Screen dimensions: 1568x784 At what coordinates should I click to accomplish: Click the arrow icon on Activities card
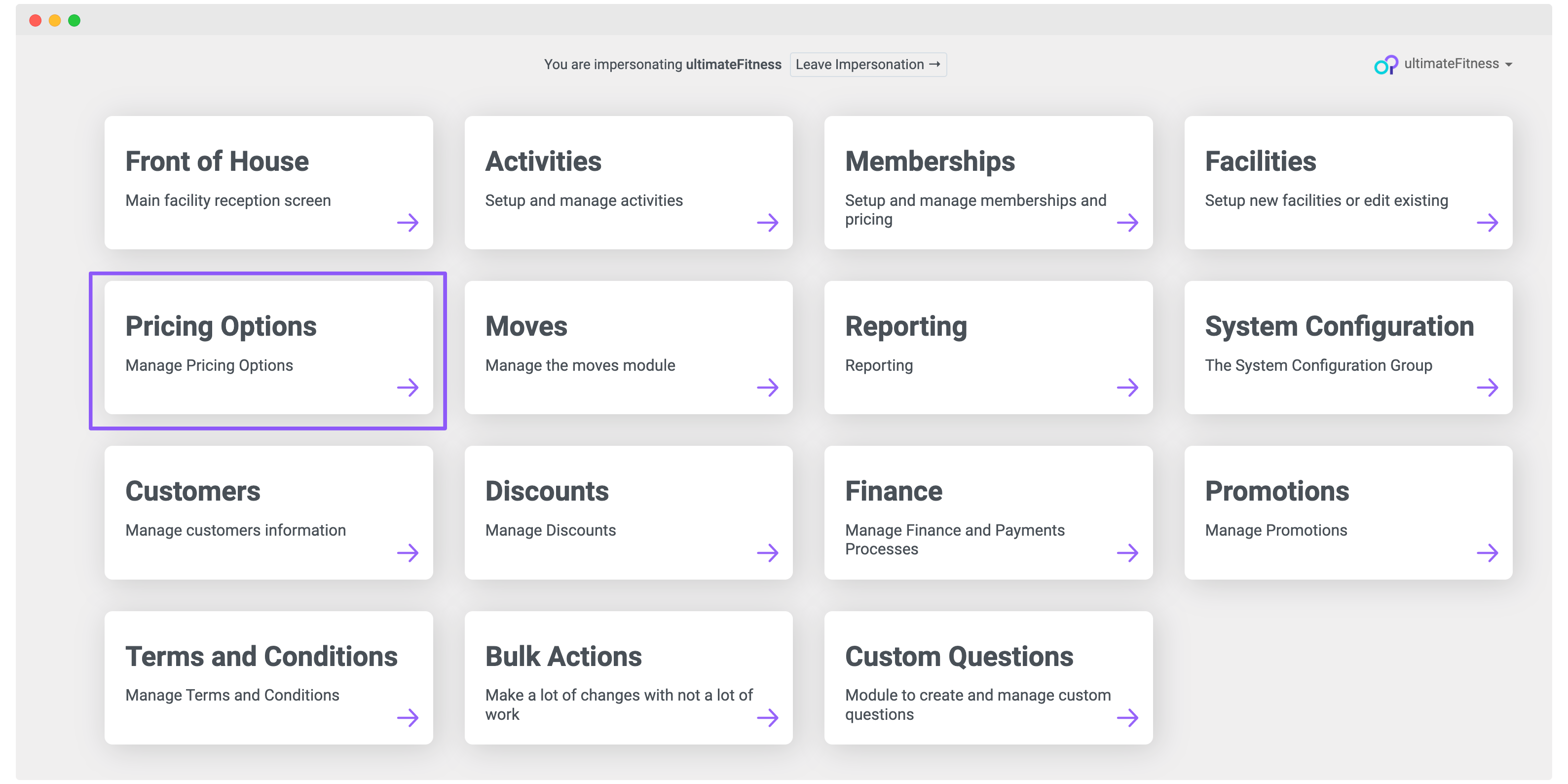pyautogui.click(x=768, y=222)
